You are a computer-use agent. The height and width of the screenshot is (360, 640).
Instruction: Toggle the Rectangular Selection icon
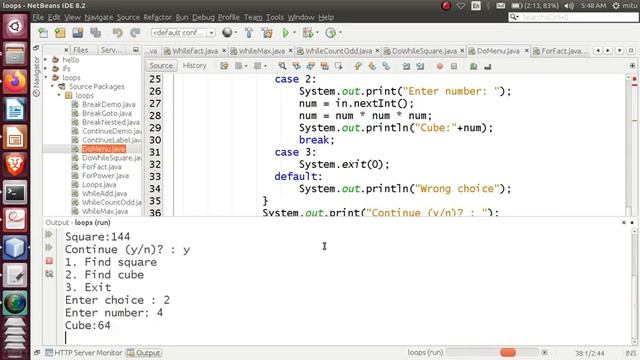pyautogui.click(x=339, y=66)
